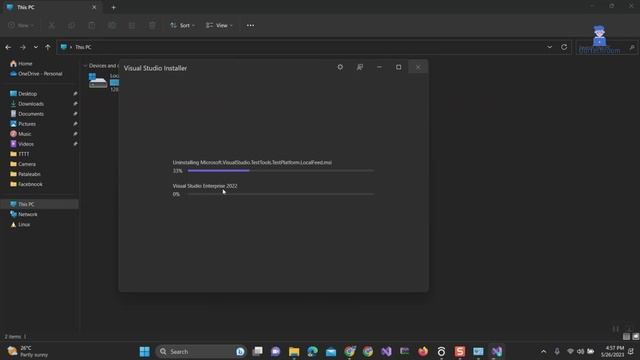Viewport: 640px width, 360px height.
Task: Switch to details view in status bar
Action: [x=627, y=337]
